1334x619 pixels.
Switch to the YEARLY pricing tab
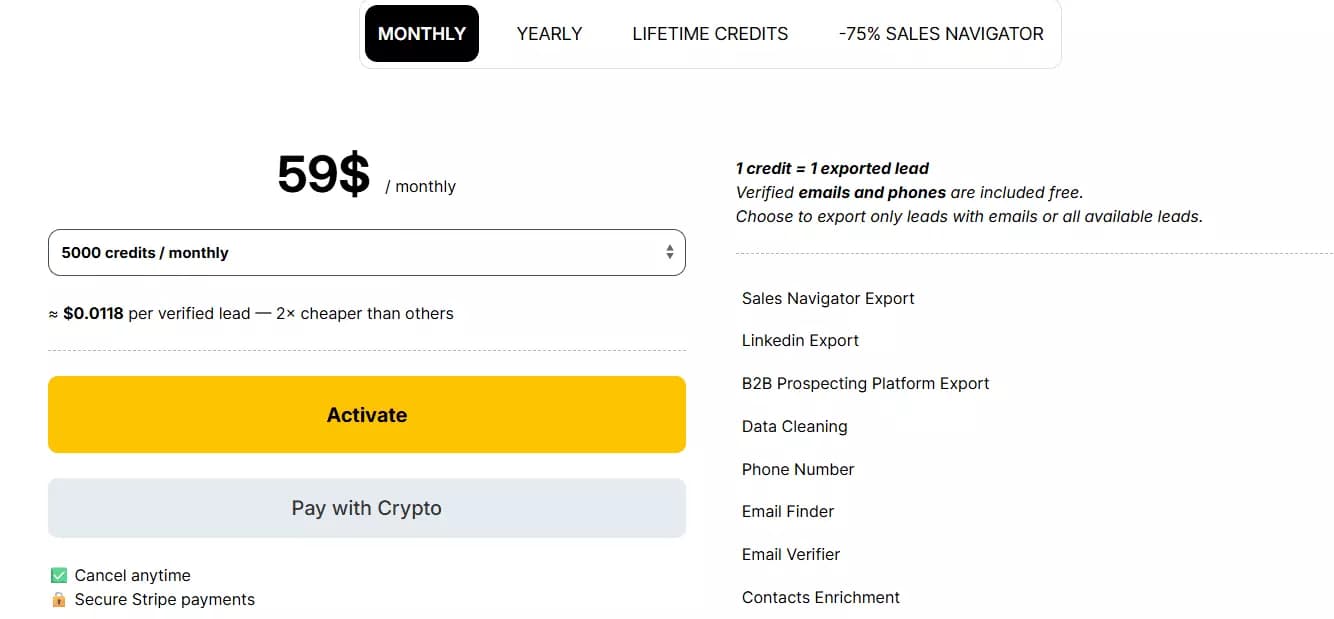[x=549, y=33]
